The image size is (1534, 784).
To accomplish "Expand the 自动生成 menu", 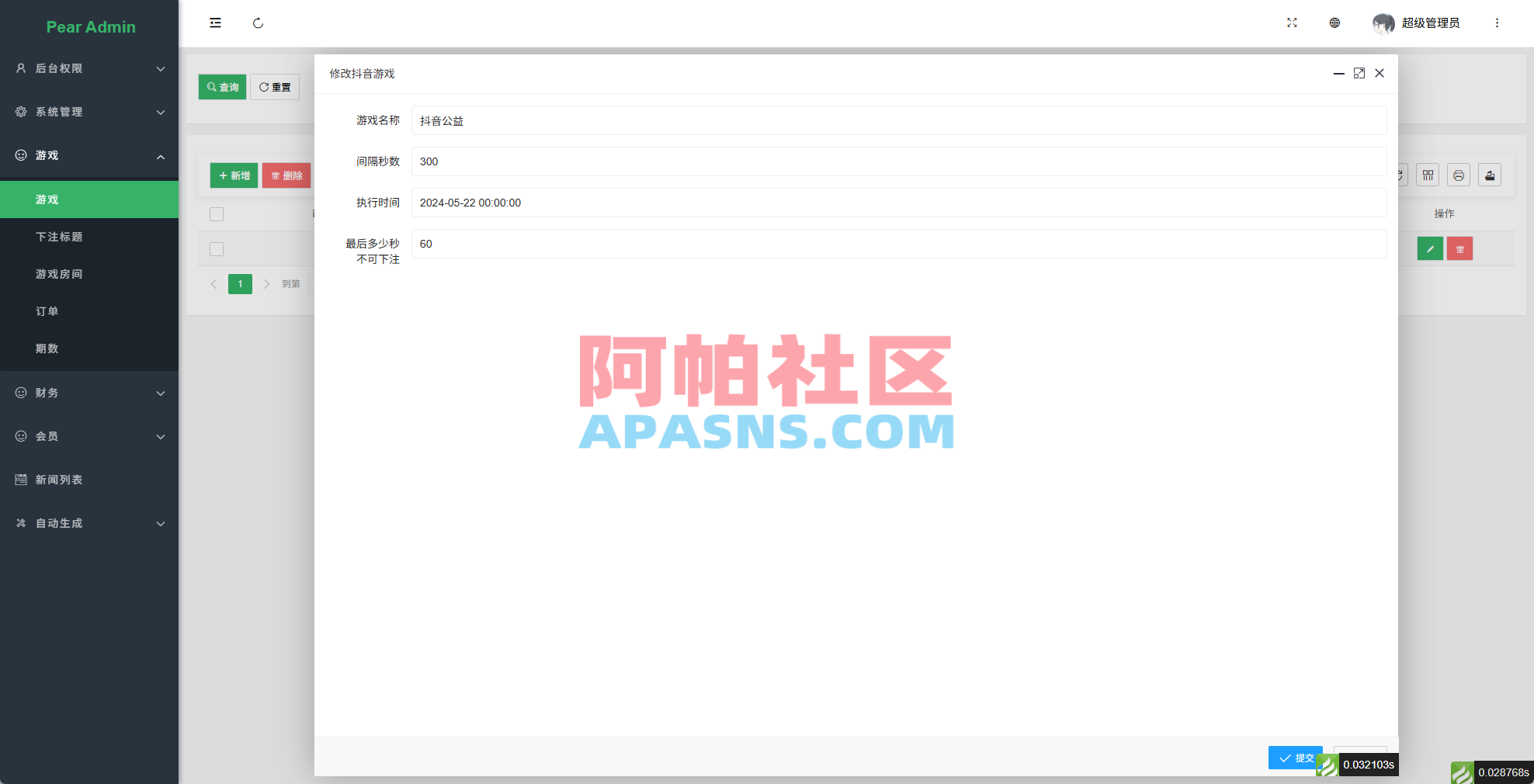I will 89,523.
